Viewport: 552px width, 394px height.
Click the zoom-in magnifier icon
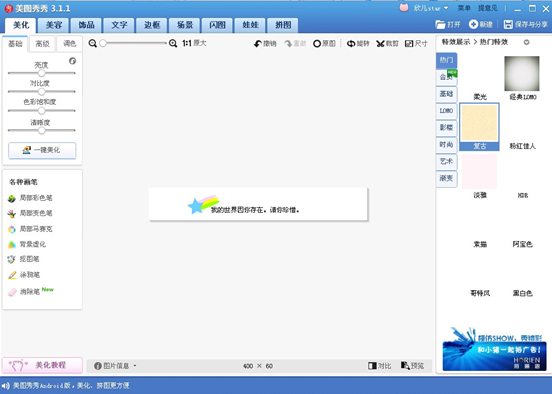coord(173,43)
